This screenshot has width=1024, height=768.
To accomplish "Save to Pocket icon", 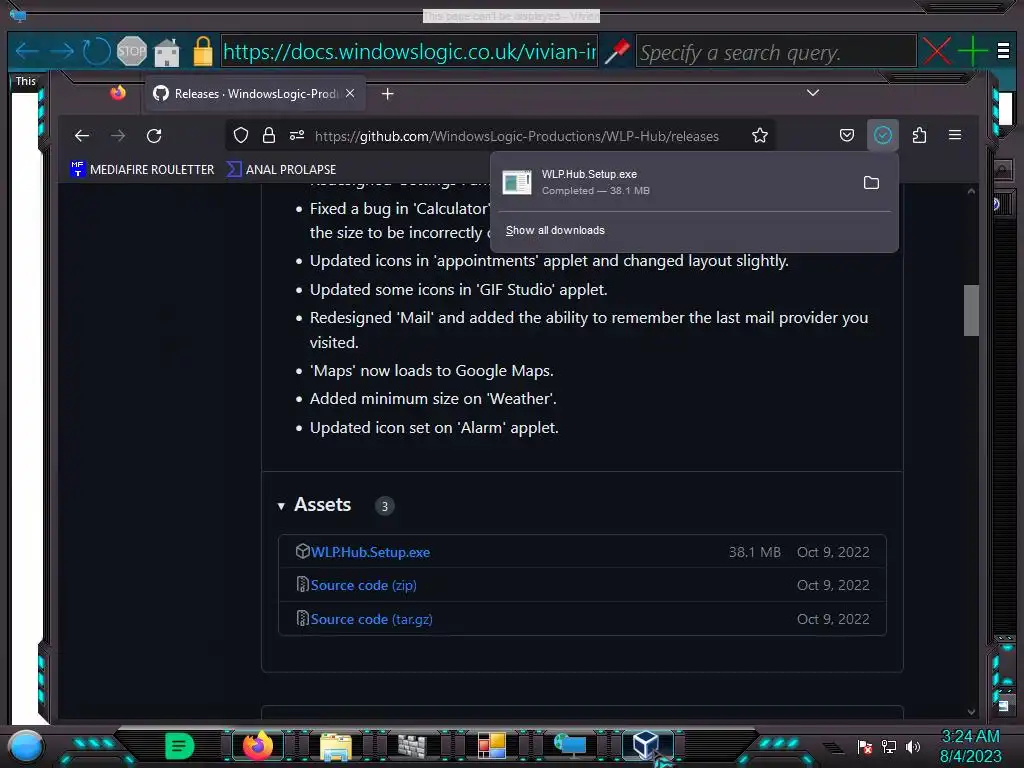I will click(x=846, y=135).
